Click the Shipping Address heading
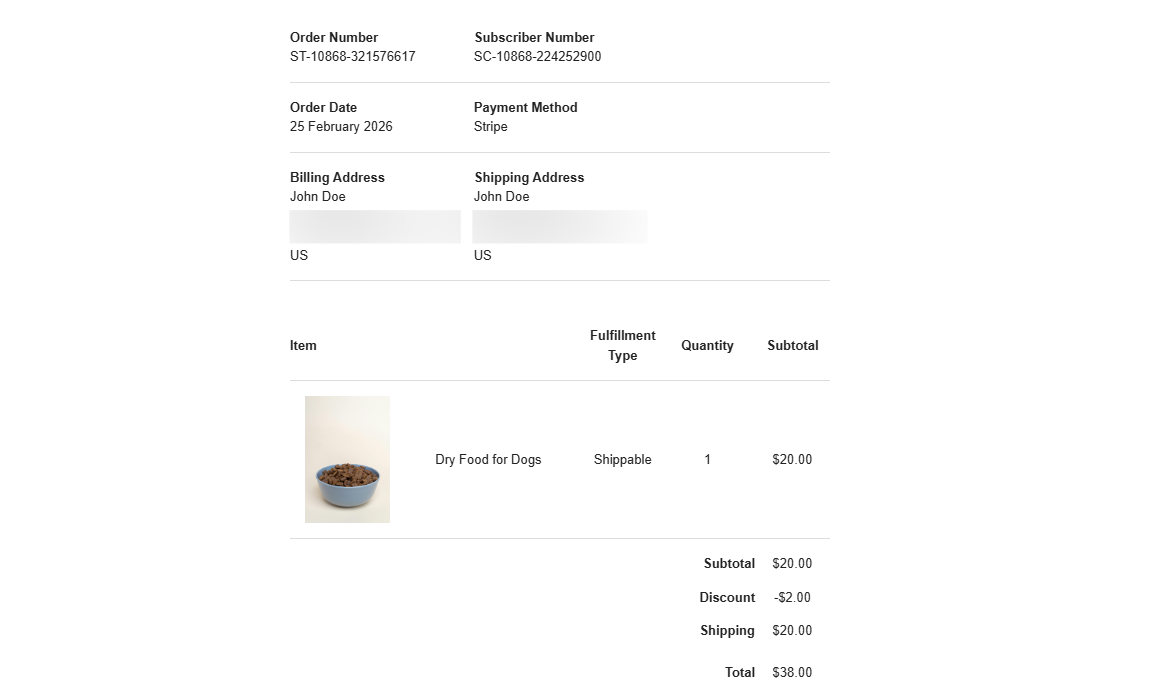Screen dimensions: 1152x697 point(529,177)
